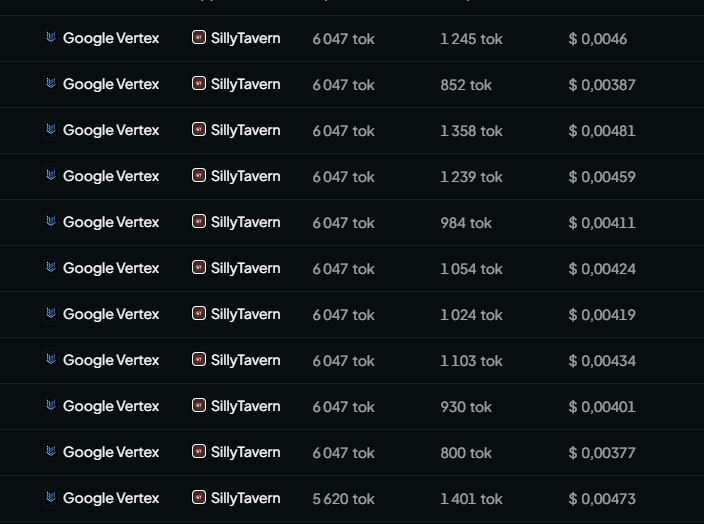Select the row costing $ 0,00481
The width and height of the screenshot is (704, 524).
[352, 131]
